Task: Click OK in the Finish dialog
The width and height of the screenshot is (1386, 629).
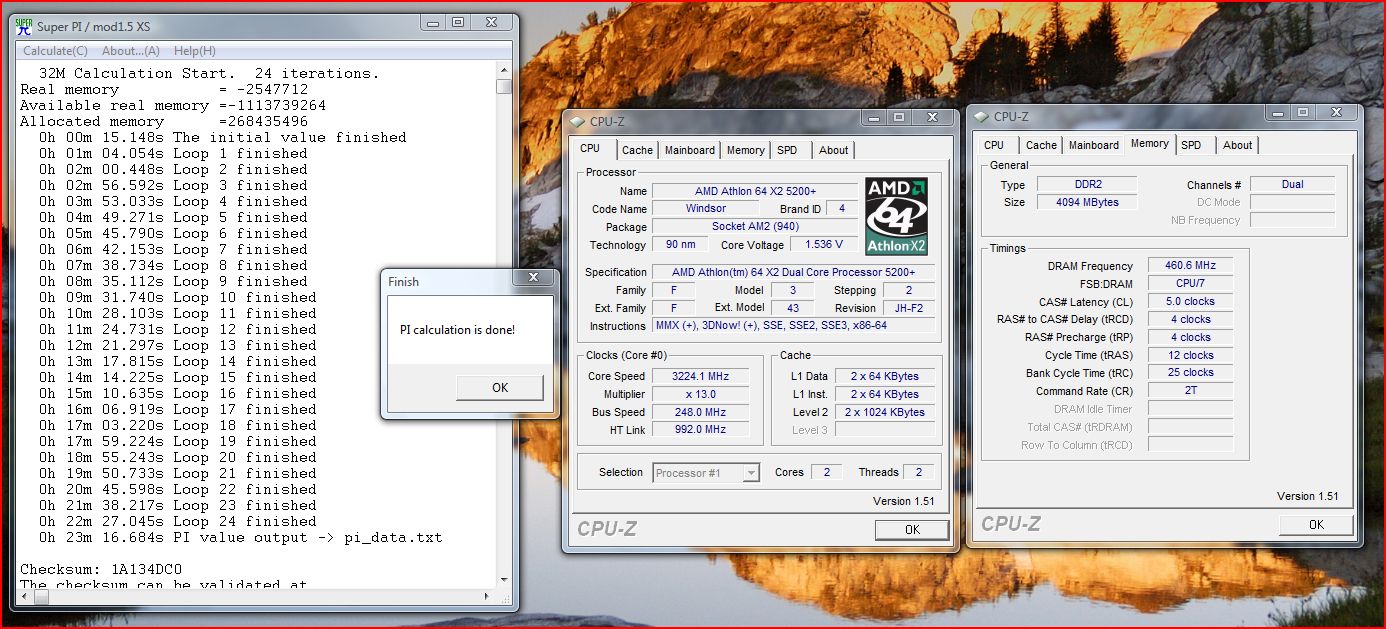Action: pyautogui.click(x=500, y=388)
